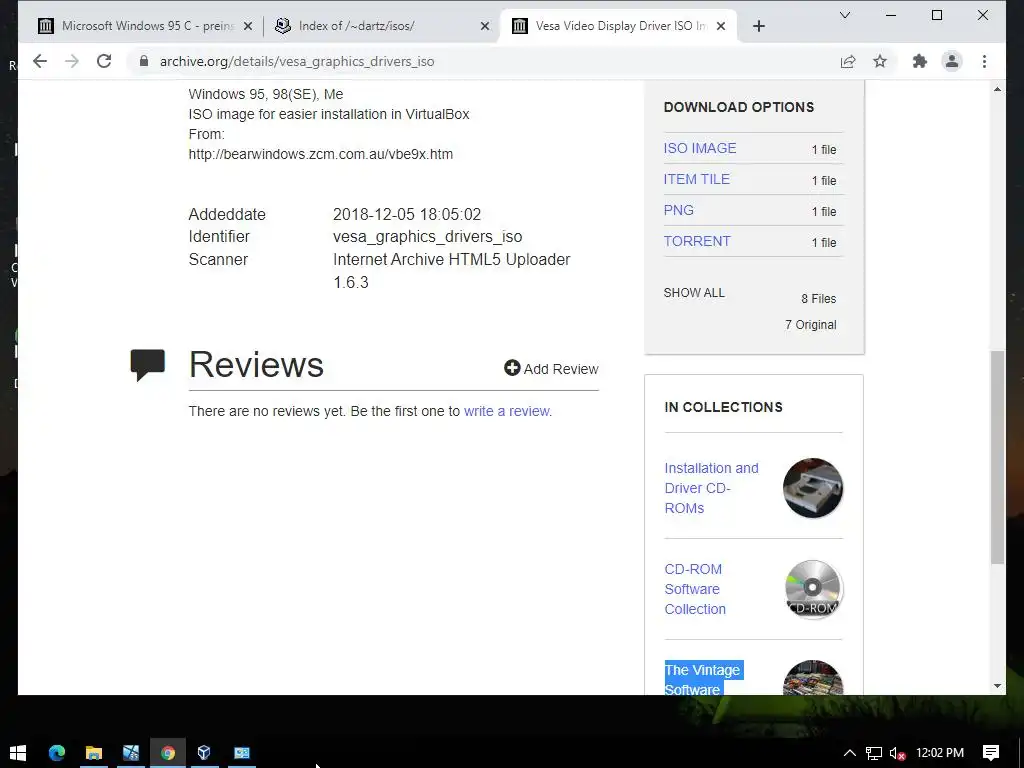Open the rightmost taskbar app icon
The height and width of the screenshot is (768, 1024).
tap(242, 753)
